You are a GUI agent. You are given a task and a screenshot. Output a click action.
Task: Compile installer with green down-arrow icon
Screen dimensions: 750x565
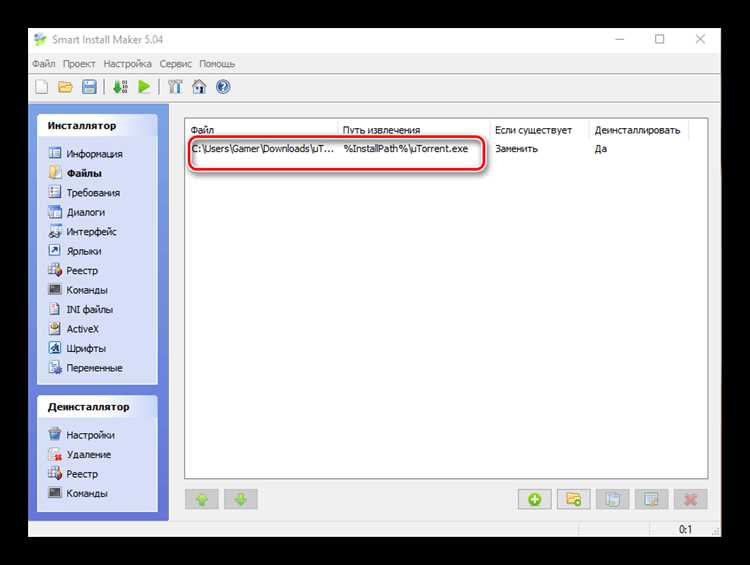(x=120, y=87)
